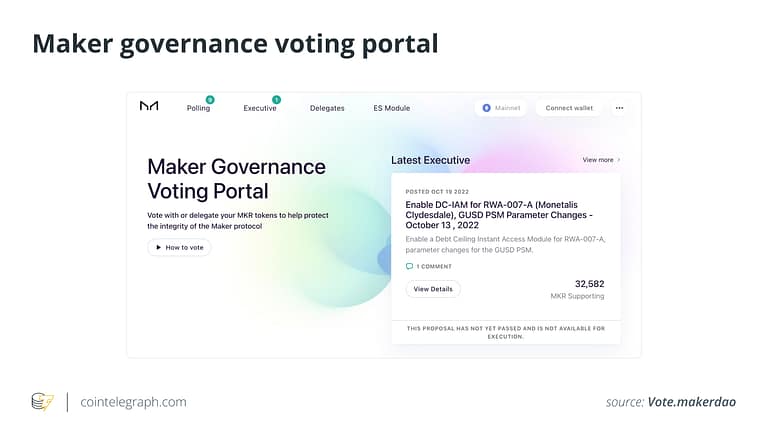Click the 32,582 MKR Supporting figure
This screenshot has width=768, height=444.
coord(589,284)
